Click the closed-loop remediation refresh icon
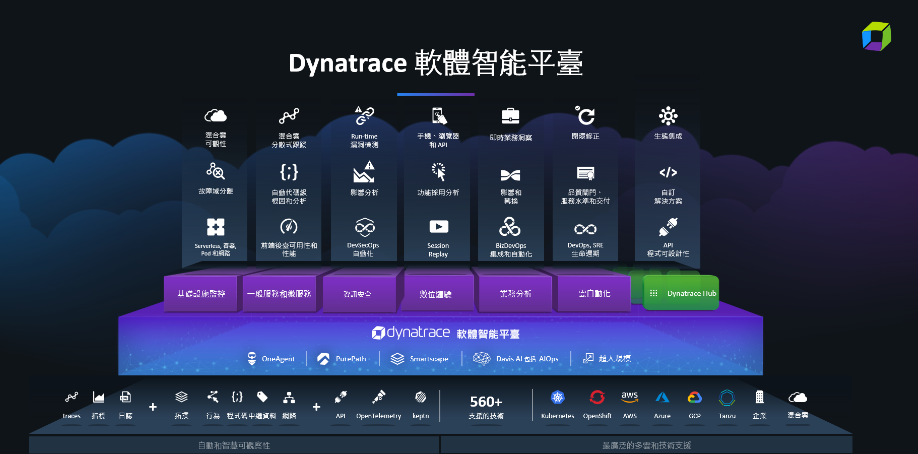This screenshot has height=454, width=918. coord(585,115)
